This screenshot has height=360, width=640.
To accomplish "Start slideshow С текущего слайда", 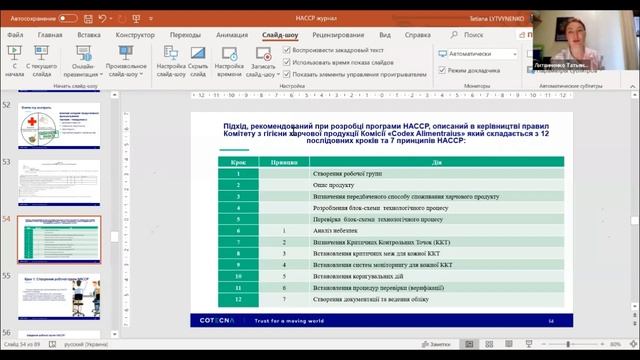I will (42, 61).
